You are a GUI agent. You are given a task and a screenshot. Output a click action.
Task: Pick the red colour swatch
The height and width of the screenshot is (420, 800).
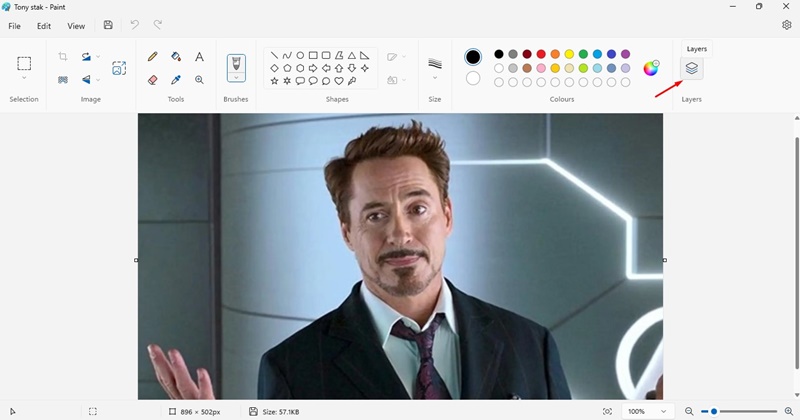(x=541, y=54)
